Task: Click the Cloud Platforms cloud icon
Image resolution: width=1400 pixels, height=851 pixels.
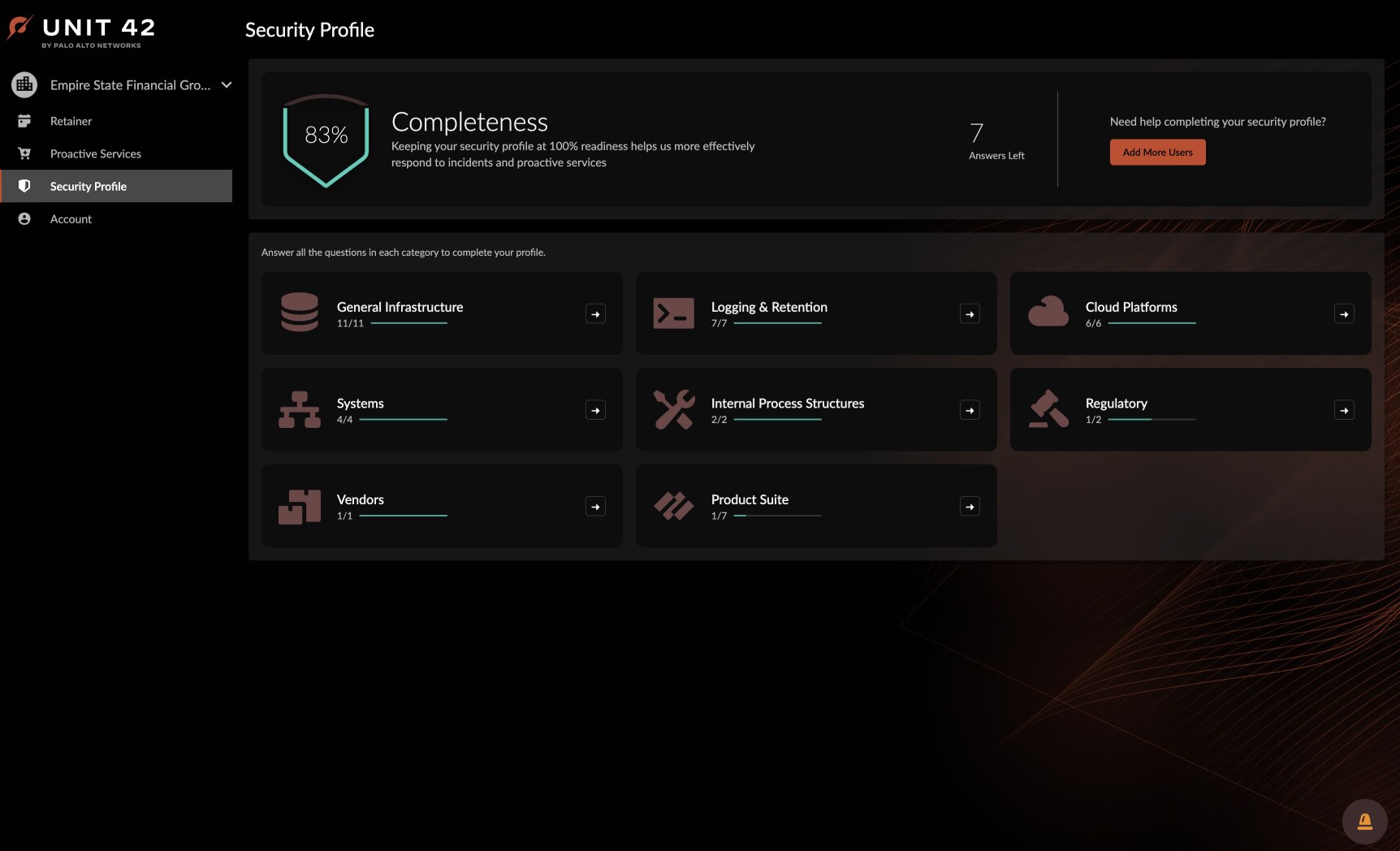Action: (x=1048, y=312)
